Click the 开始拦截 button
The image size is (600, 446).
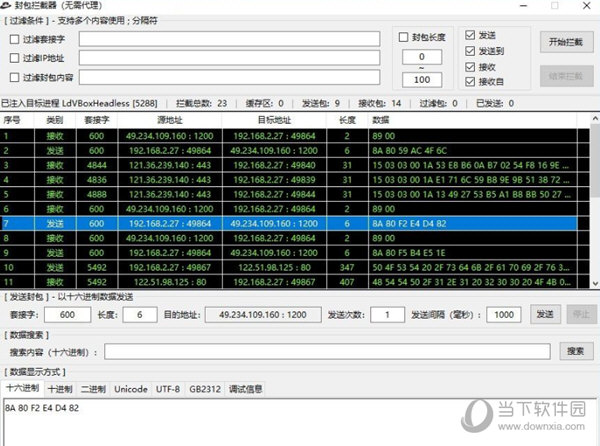coord(567,42)
